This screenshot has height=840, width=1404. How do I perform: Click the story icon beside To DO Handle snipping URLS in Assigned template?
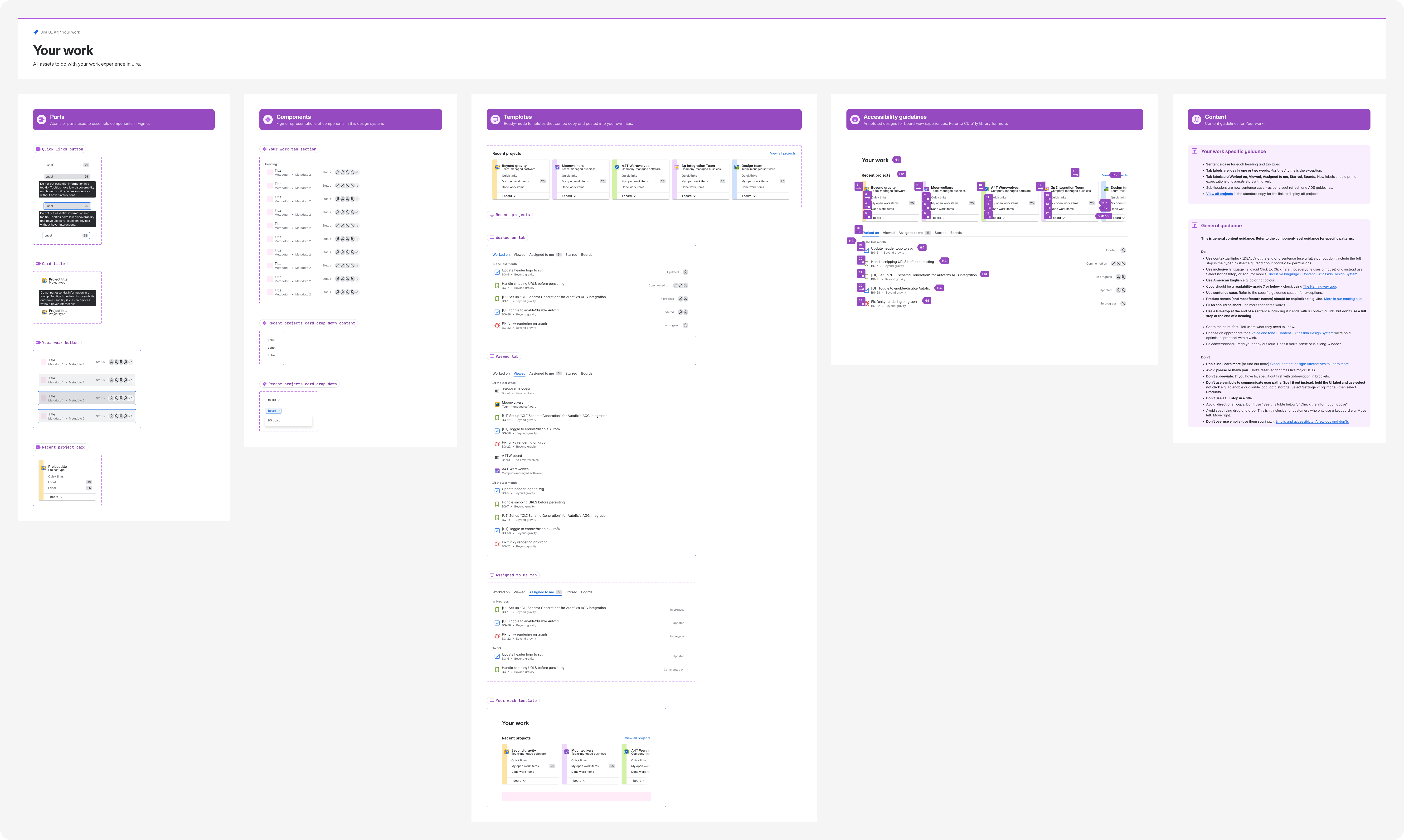tap(497, 670)
